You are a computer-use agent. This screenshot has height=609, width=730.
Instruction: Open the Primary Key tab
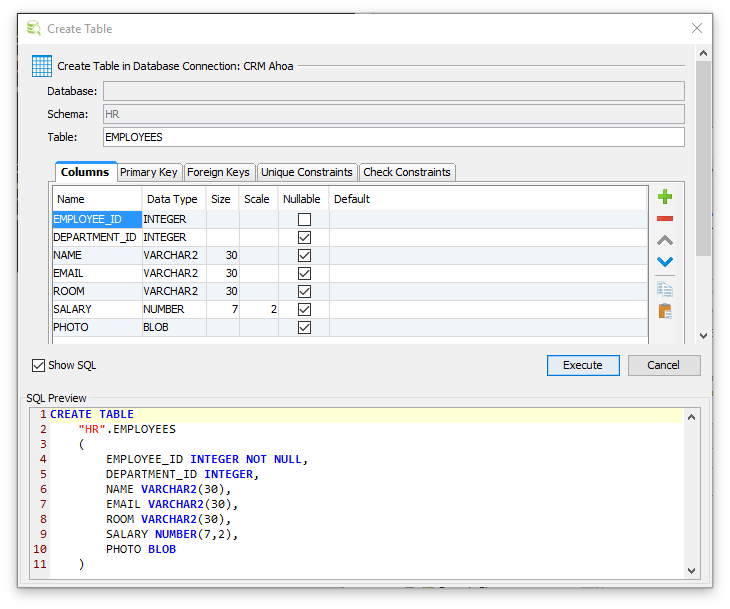point(149,172)
